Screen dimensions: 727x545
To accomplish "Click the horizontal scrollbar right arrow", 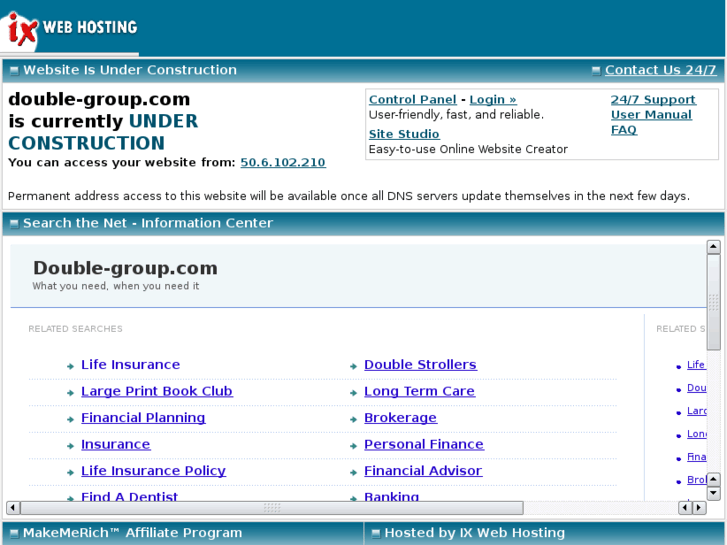I will [698, 507].
